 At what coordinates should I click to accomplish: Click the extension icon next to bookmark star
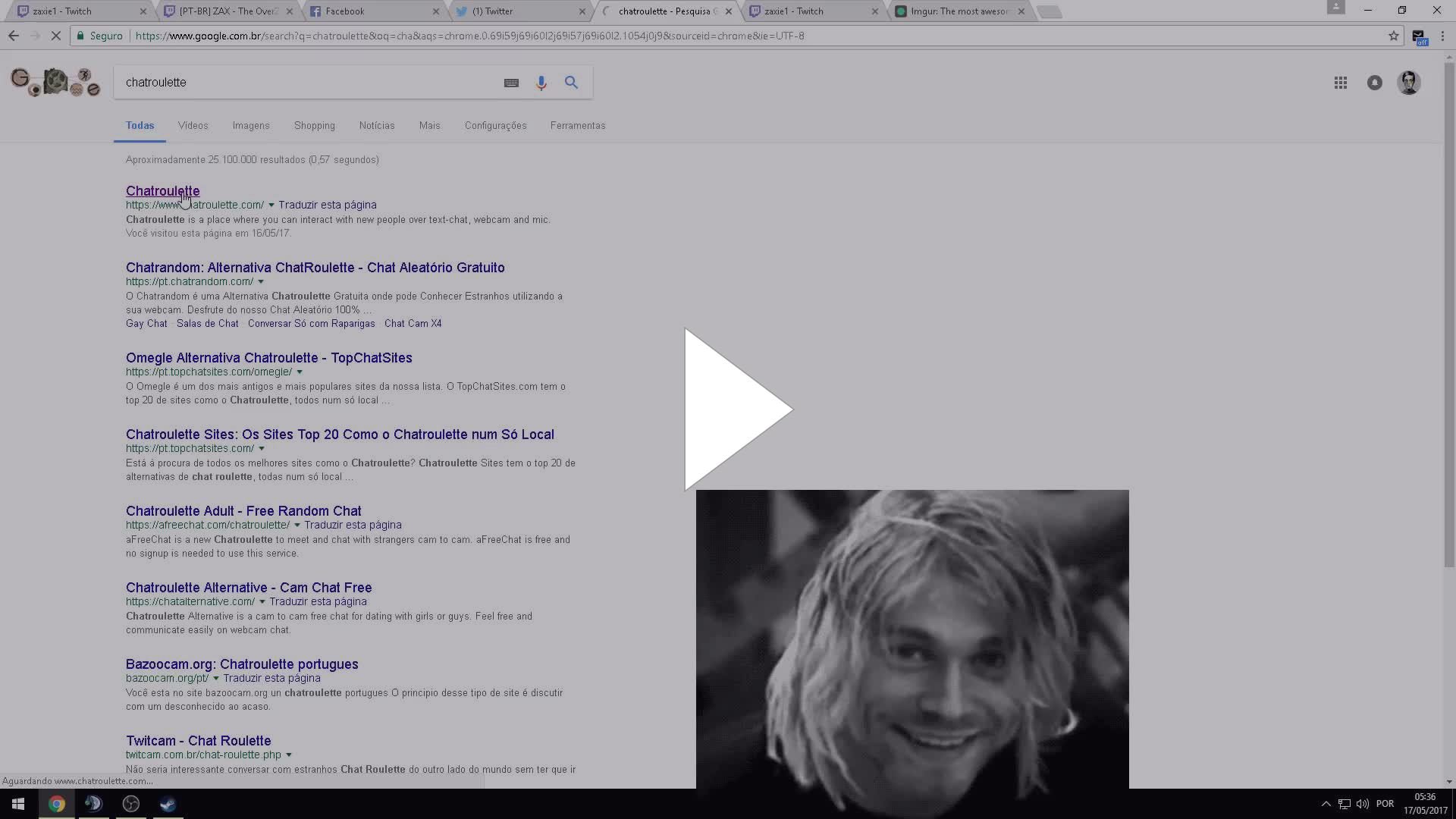(1419, 36)
